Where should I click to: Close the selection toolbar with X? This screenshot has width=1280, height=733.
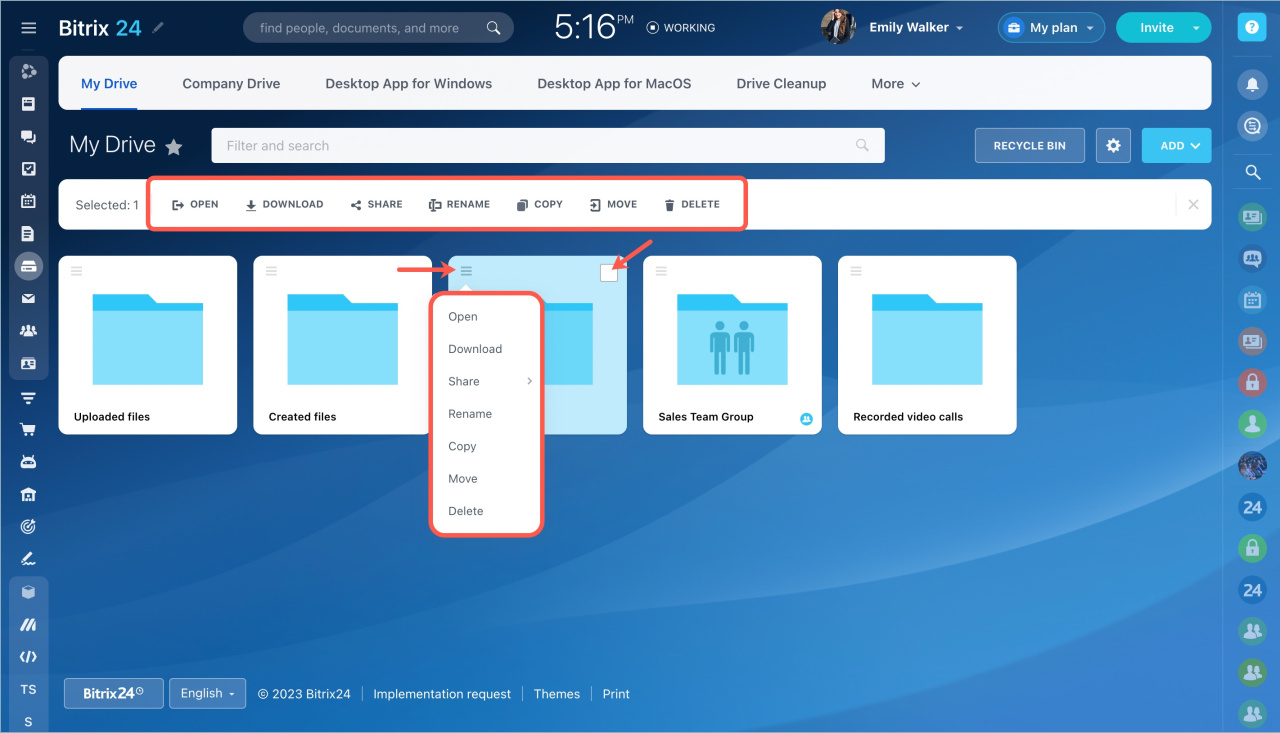(1193, 204)
